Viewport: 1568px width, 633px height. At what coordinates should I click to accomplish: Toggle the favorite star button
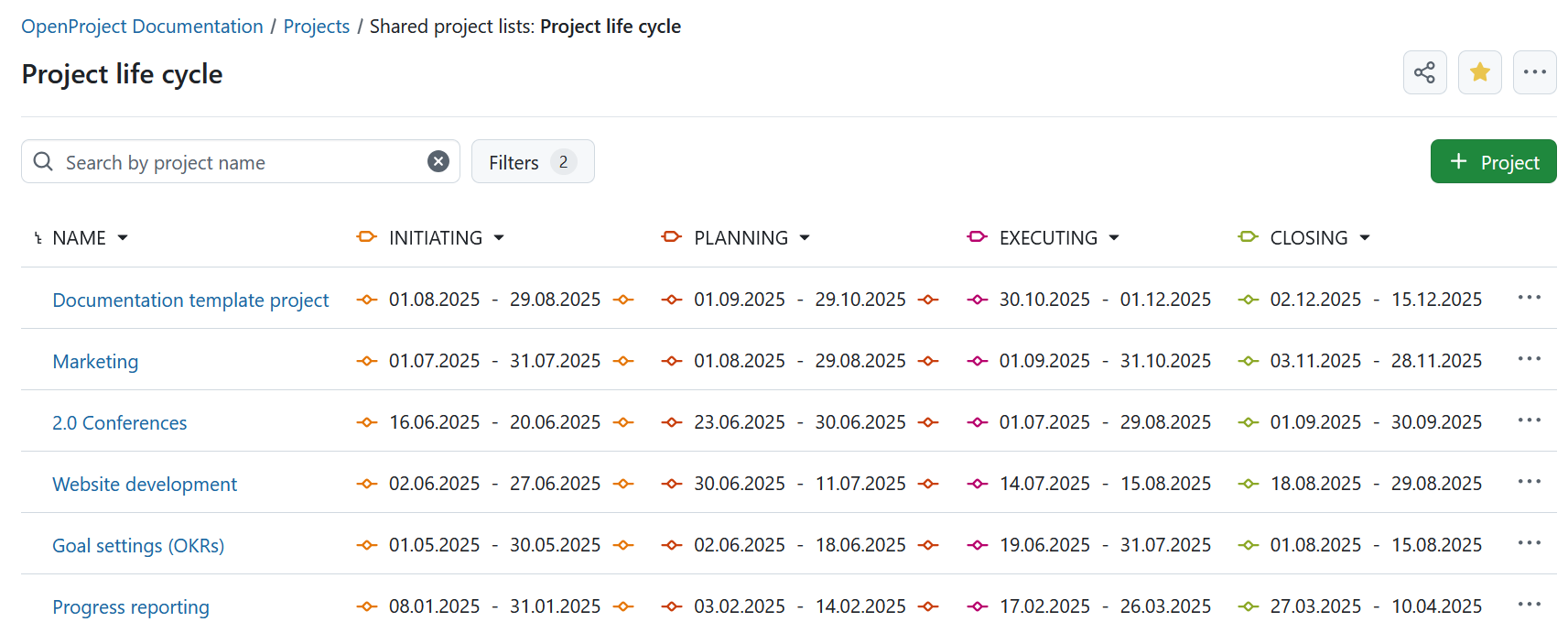[x=1479, y=72]
